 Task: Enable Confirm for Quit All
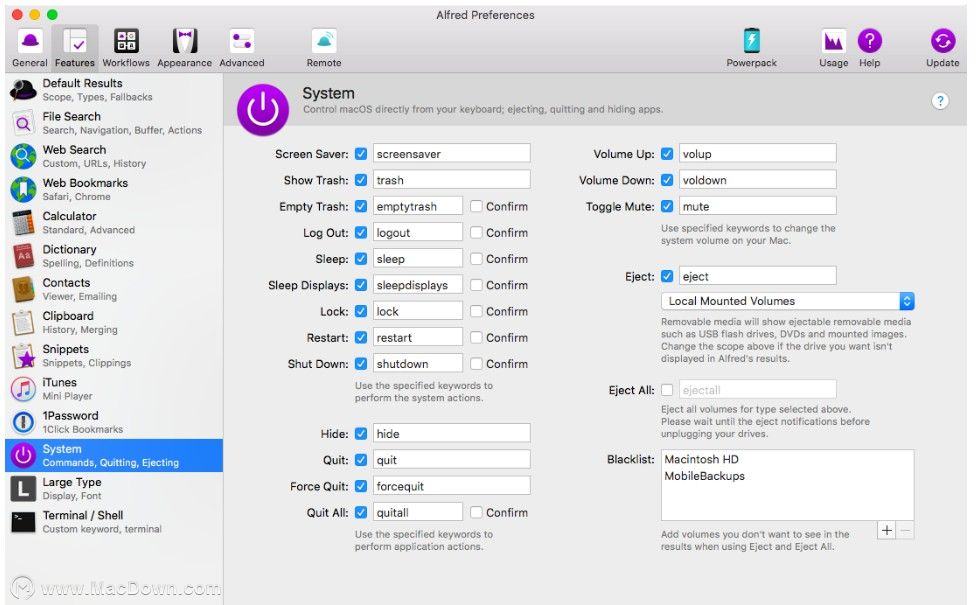point(477,512)
